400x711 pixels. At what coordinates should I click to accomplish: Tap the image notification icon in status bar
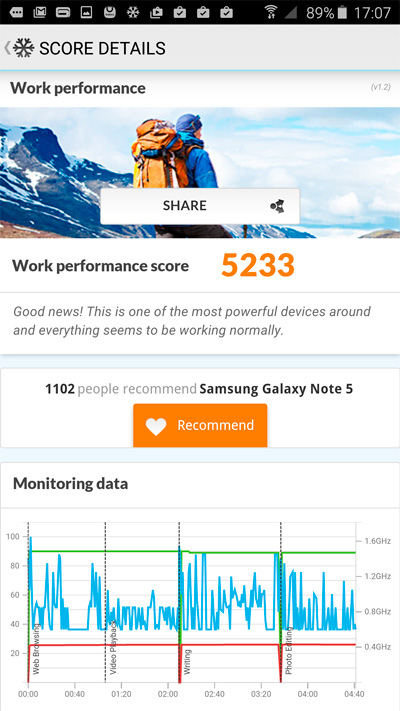click(86, 12)
